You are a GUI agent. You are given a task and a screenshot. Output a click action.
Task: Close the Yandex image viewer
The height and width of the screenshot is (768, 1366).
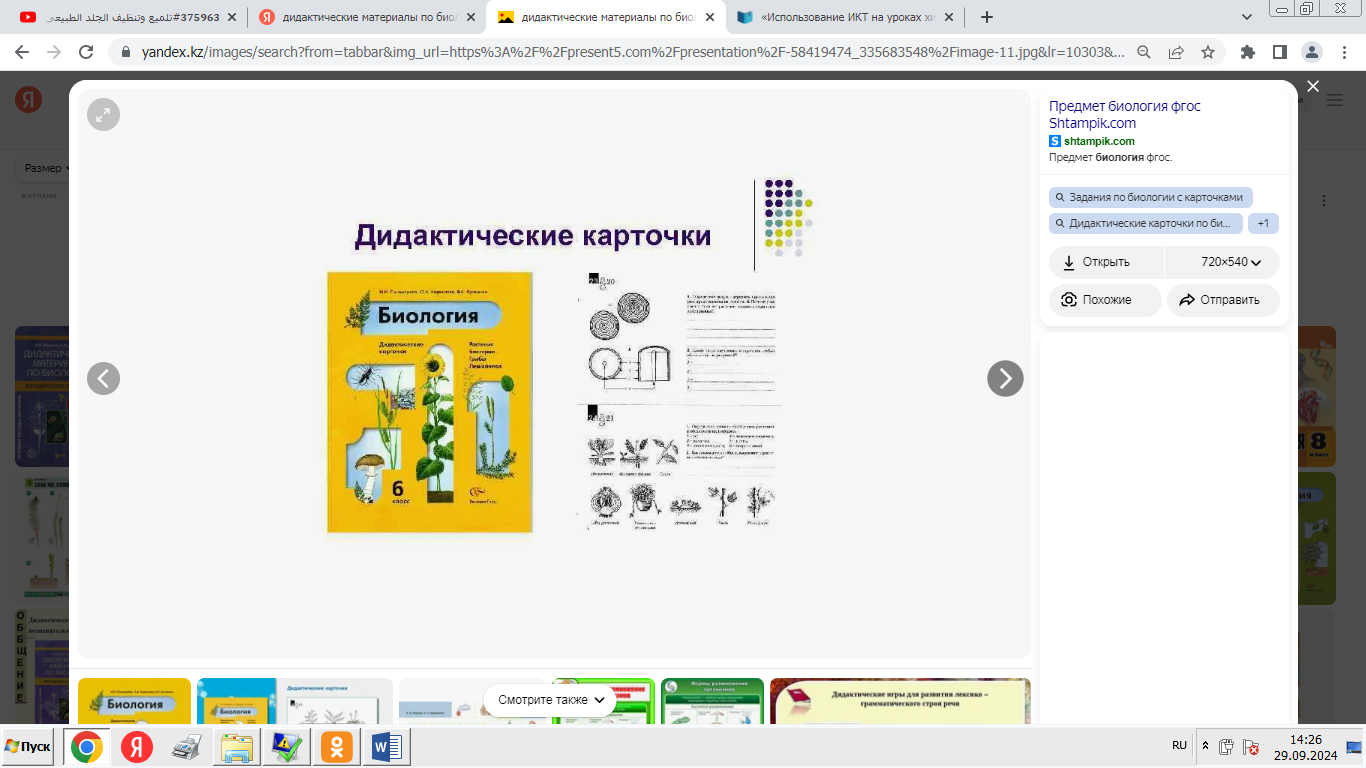coord(1313,87)
